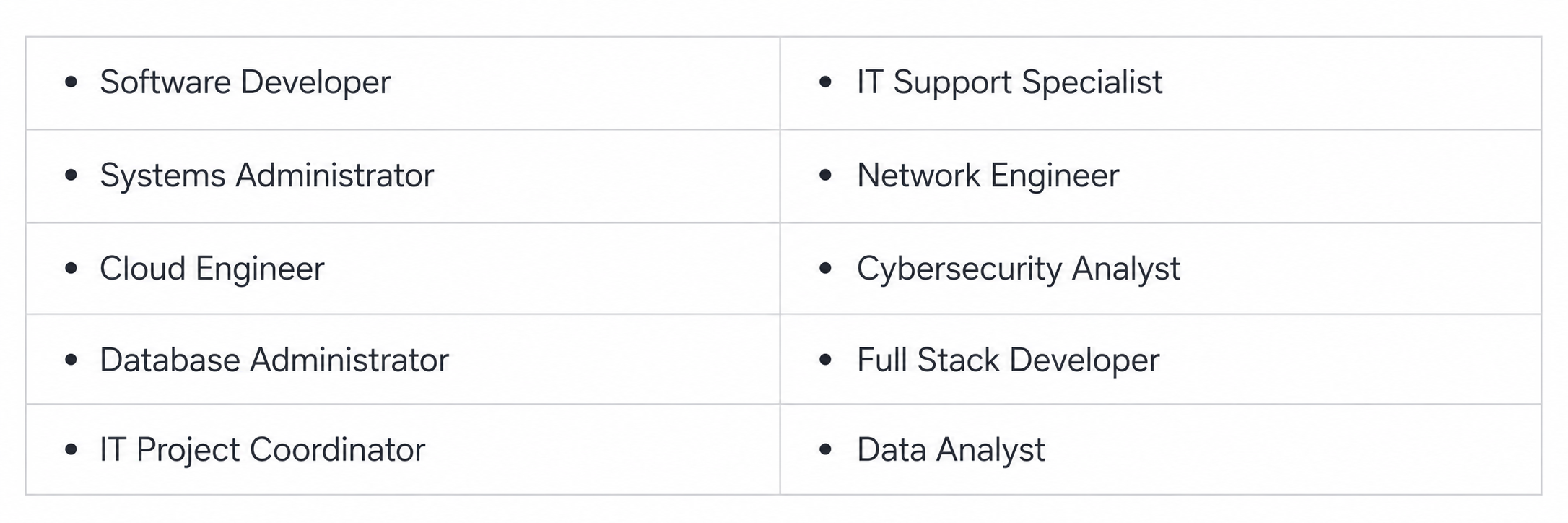Click the Database Administrator entry

coord(274,360)
